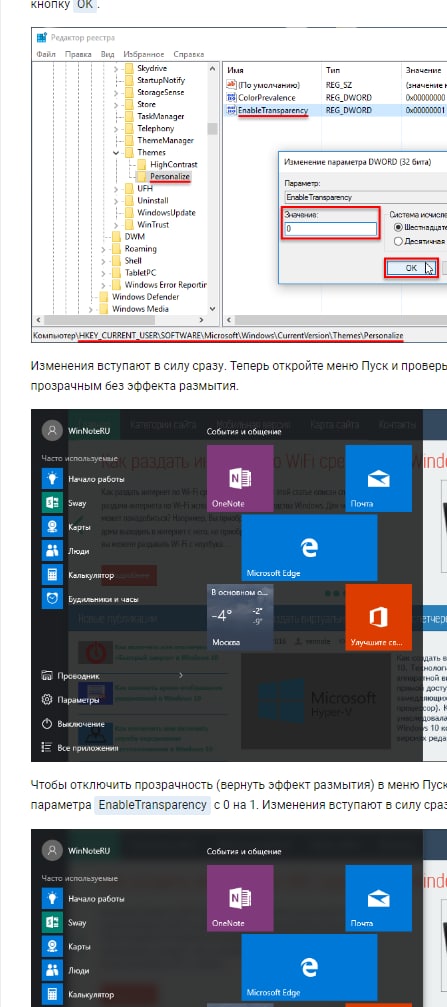Click the Карты icon in upper Start menu
The height and width of the screenshot is (1007, 447).
[x=51, y=527]
